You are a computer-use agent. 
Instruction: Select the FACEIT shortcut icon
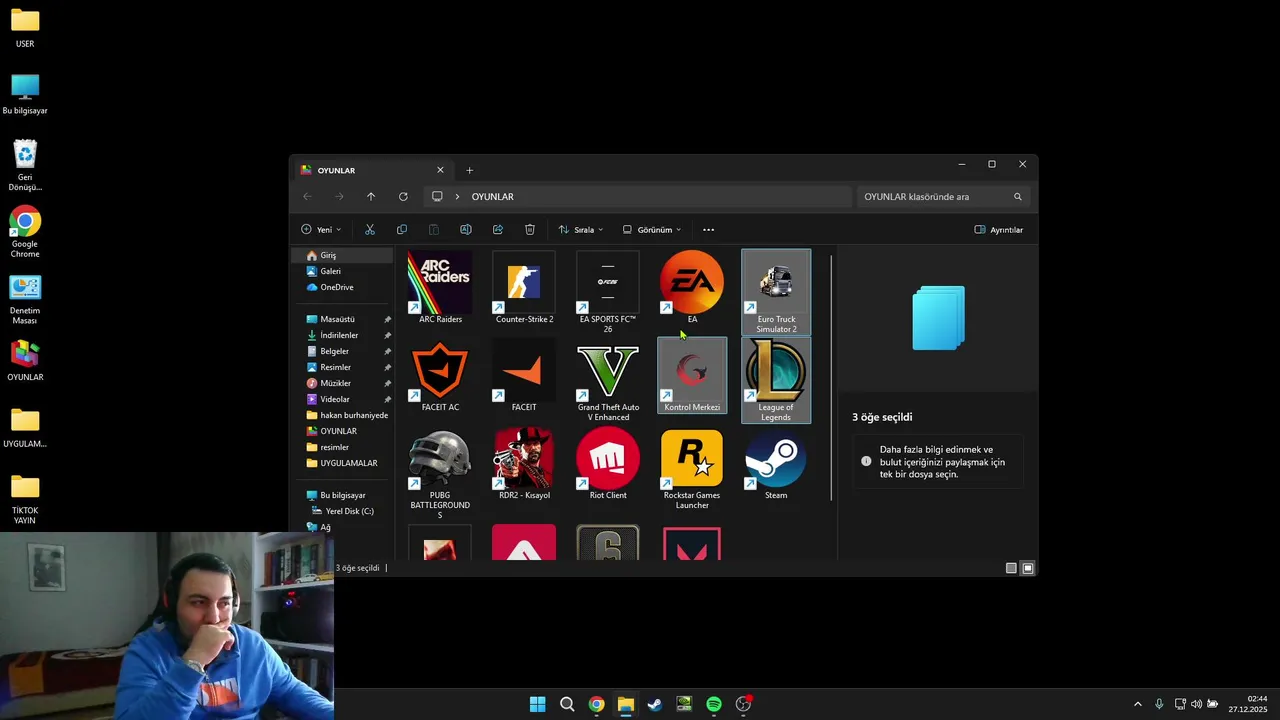[524, 376]
